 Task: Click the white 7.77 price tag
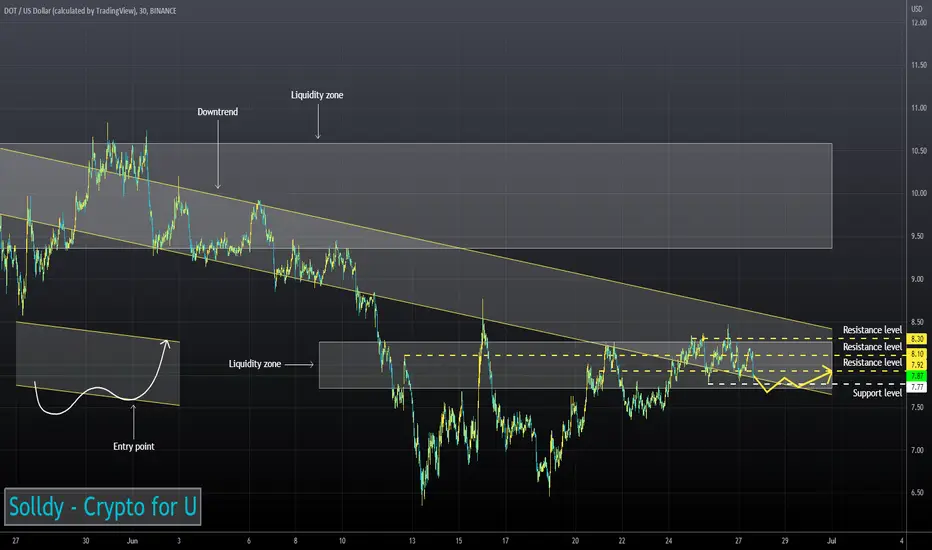point(917,387)
